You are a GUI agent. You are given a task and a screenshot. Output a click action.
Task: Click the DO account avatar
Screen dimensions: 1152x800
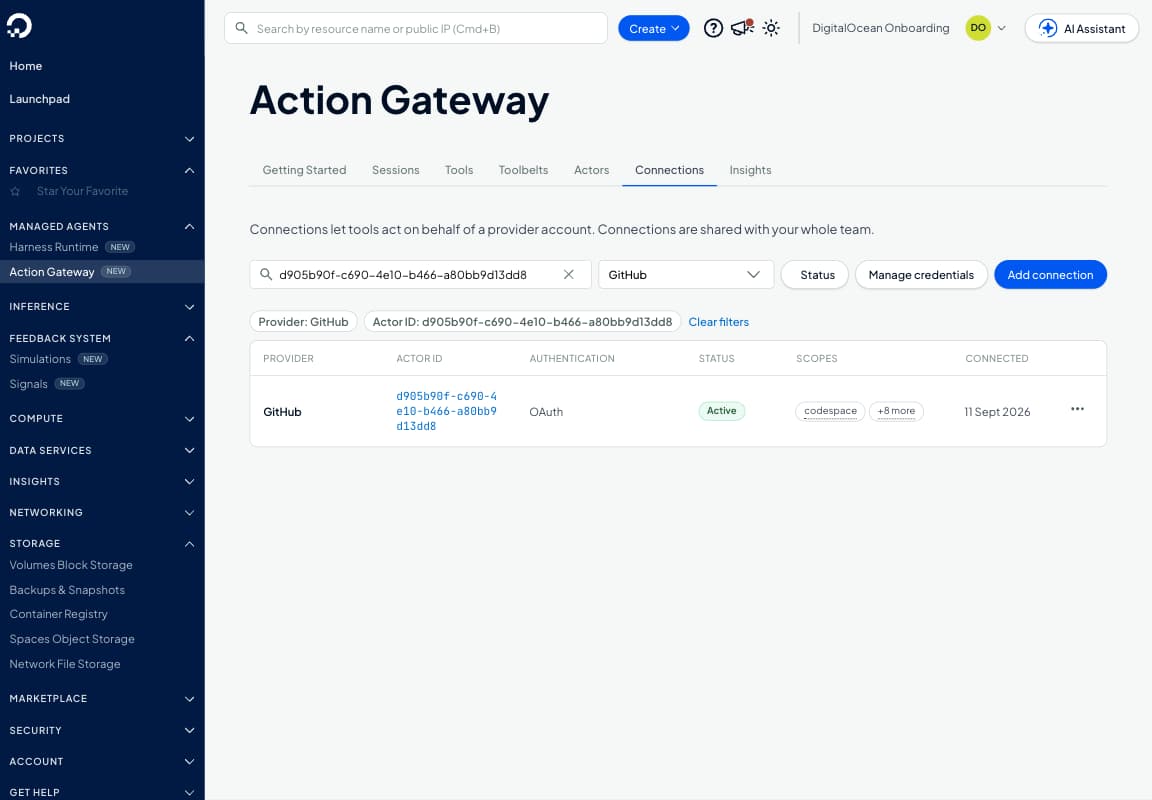pos(978,28)
